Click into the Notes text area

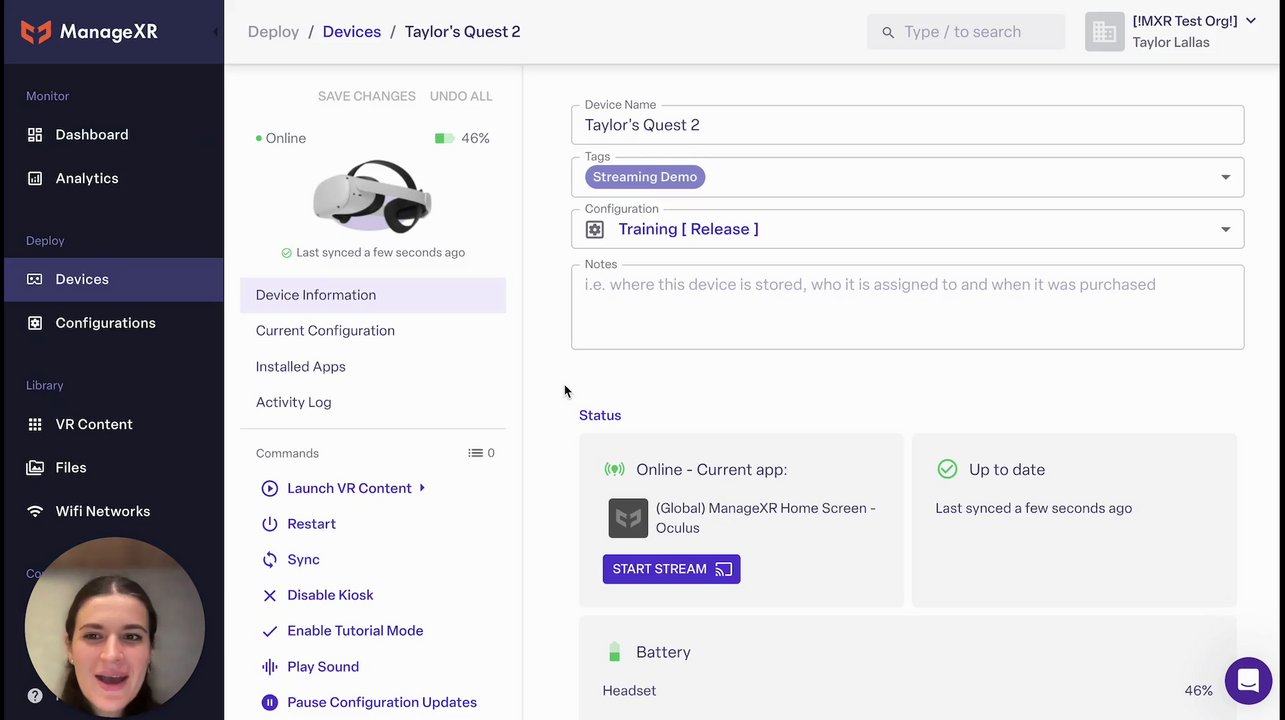pos(907,307)
